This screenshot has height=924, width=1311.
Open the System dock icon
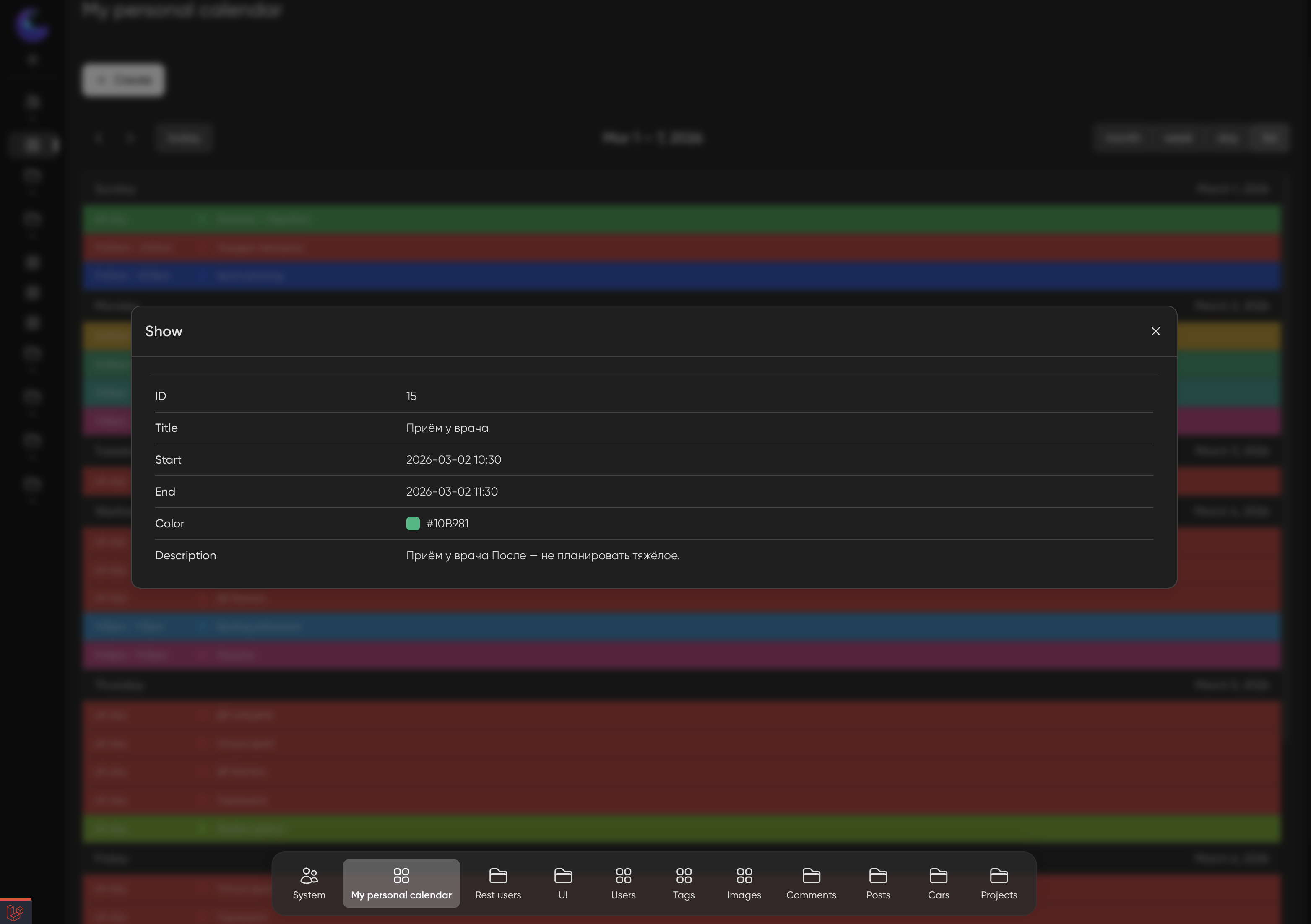(x=309, y=882)
